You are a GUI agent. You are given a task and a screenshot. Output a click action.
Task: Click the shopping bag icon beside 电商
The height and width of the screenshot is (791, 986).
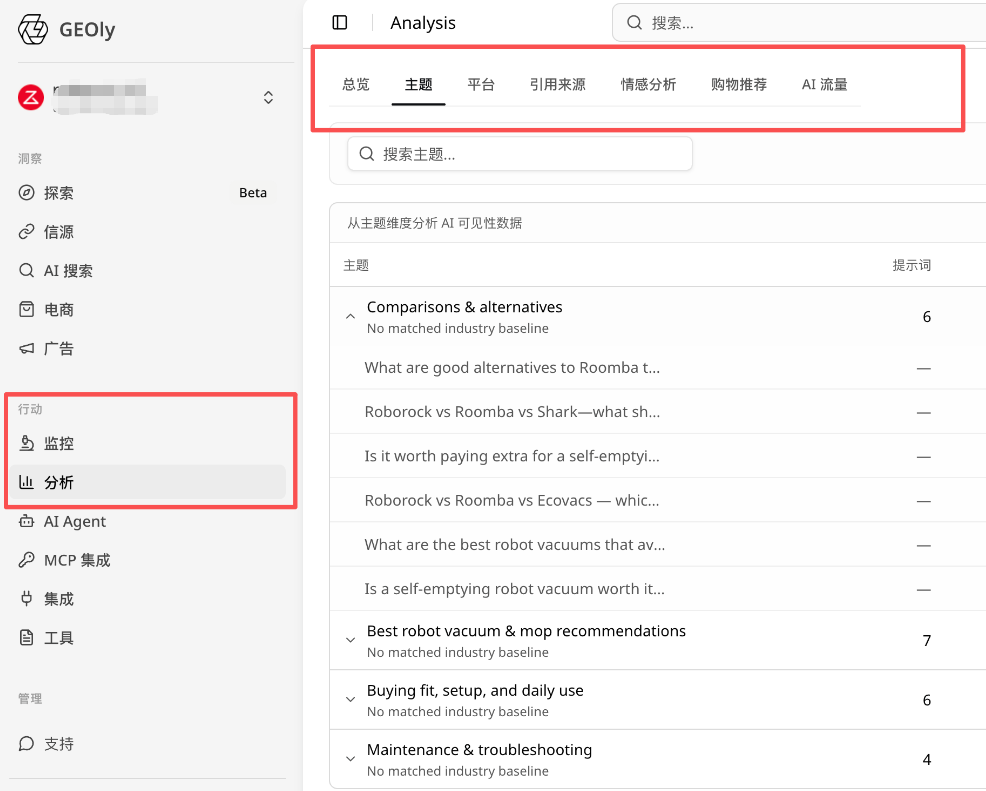point(26,309)
